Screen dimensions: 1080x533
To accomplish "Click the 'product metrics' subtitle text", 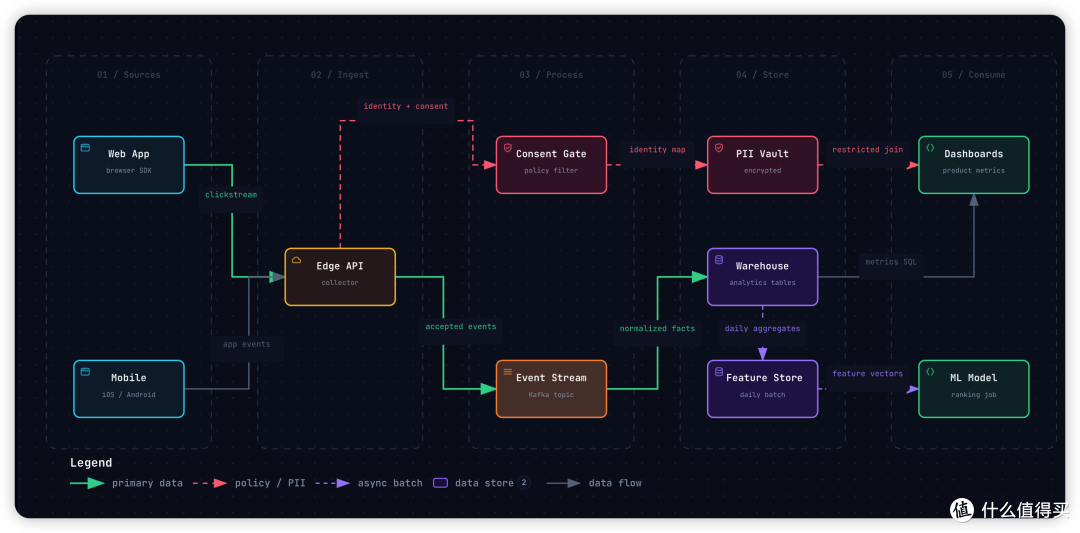I will (x=973, y=171).
